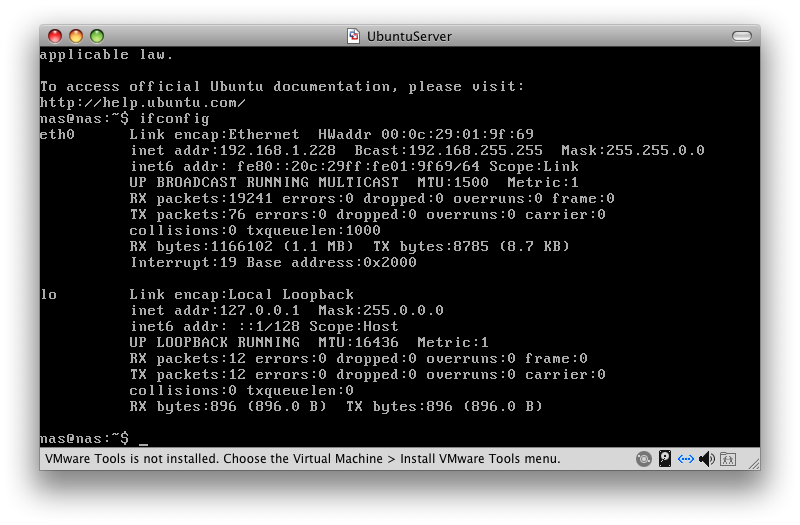Open the shared folders status icon

pyautogui.click(x=728, y=459)
